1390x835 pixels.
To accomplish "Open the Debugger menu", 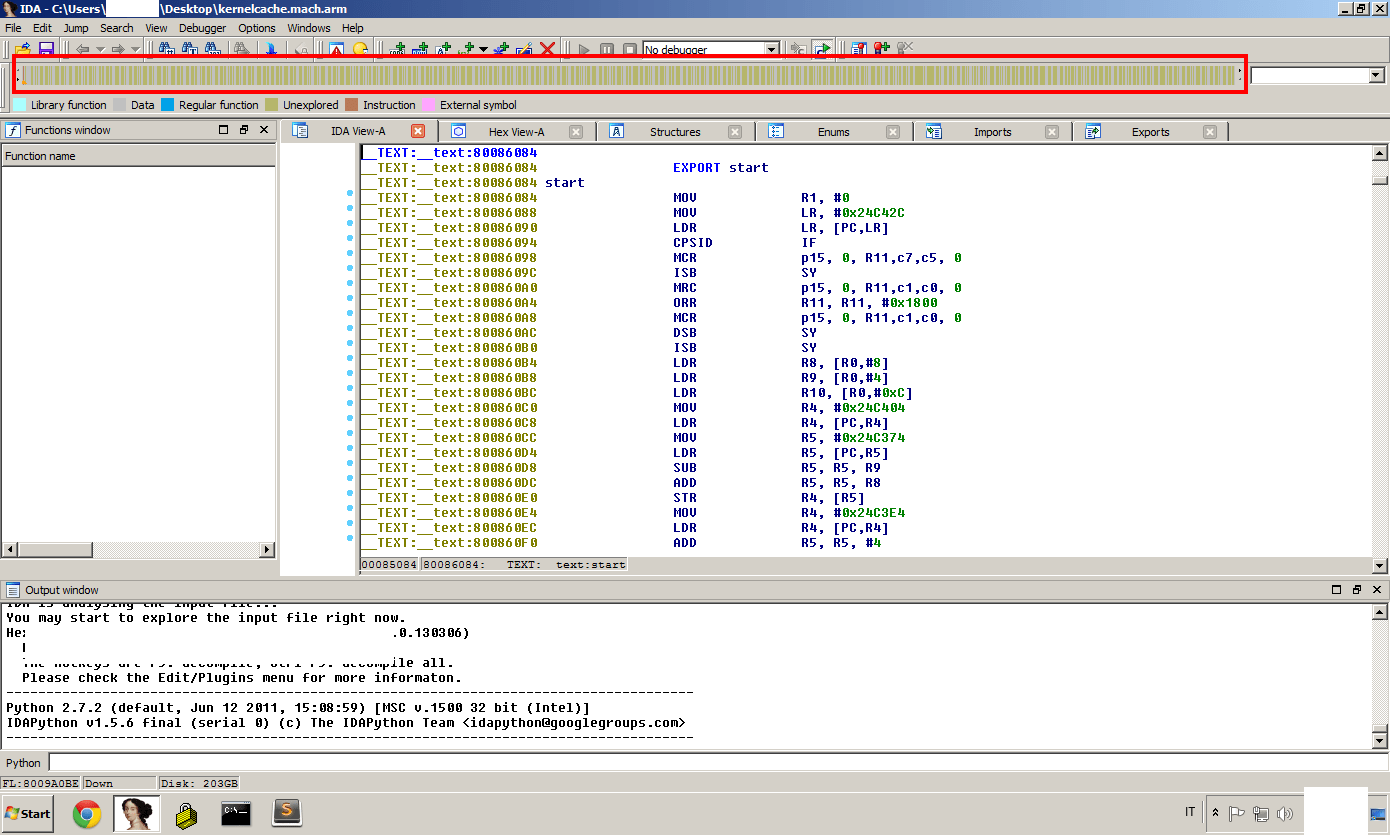I will coord(203,28).
